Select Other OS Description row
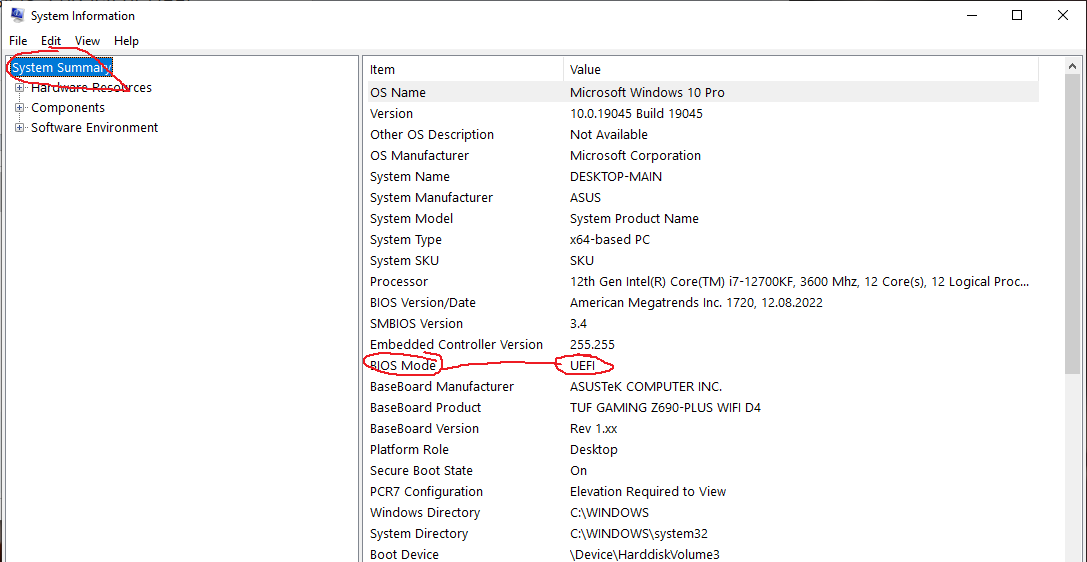The width and height of the screenshot is (1087, 562). [x=703, y=134]
